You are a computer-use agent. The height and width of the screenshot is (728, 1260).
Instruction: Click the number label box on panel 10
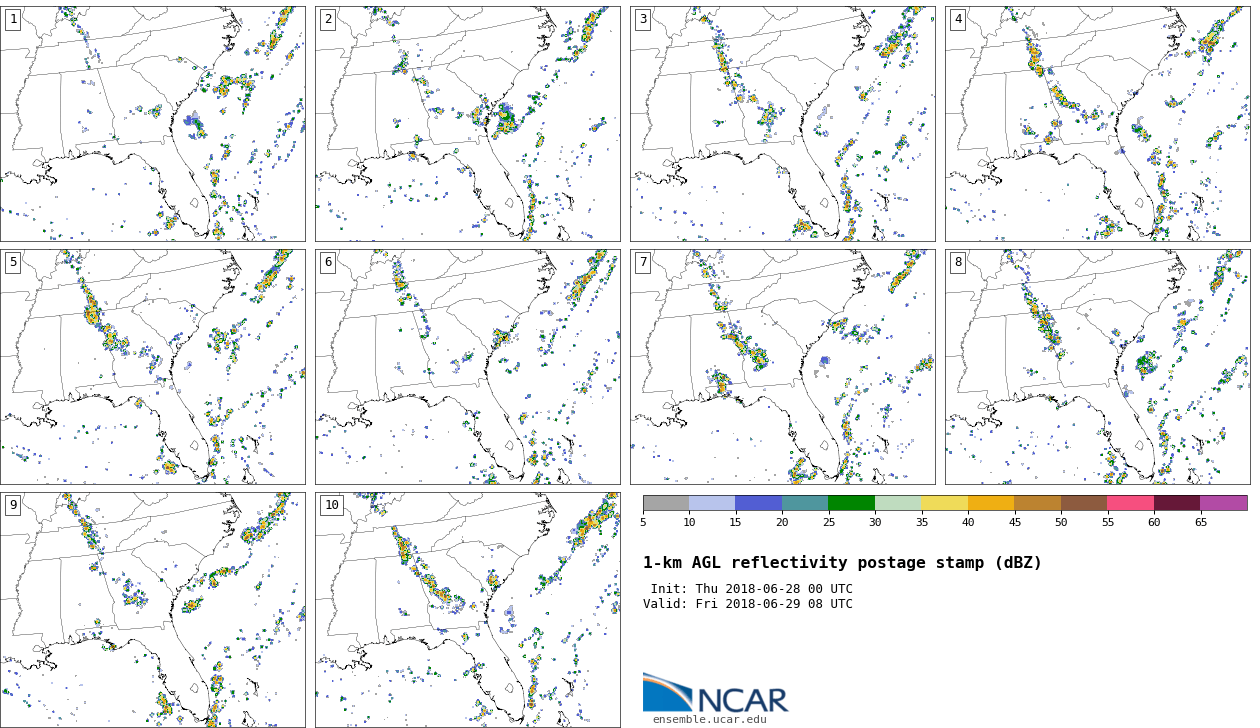pos(331,506)
